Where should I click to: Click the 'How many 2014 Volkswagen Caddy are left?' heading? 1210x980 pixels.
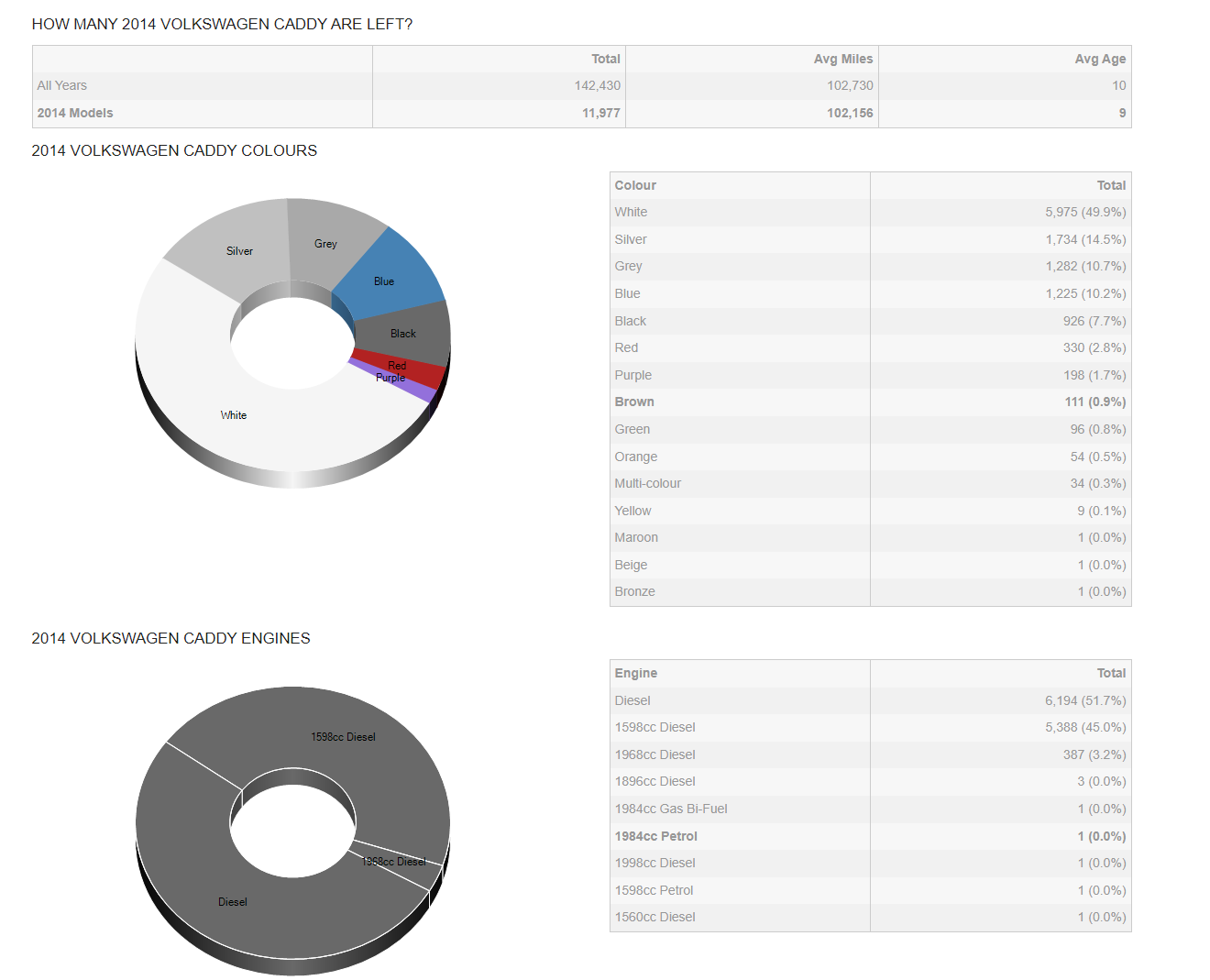pyautogui.click(x=222, y=24)
